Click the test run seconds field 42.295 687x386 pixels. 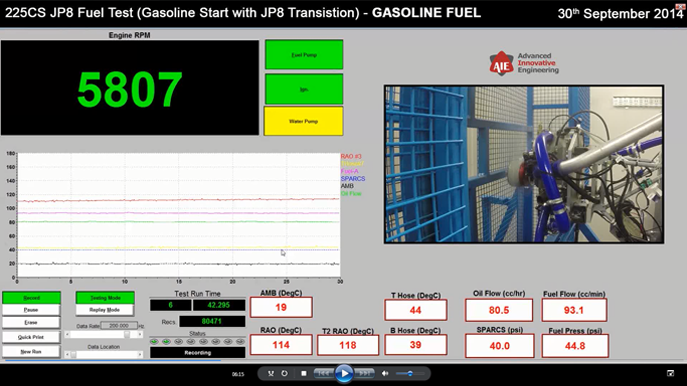click(x=219, y=305)
